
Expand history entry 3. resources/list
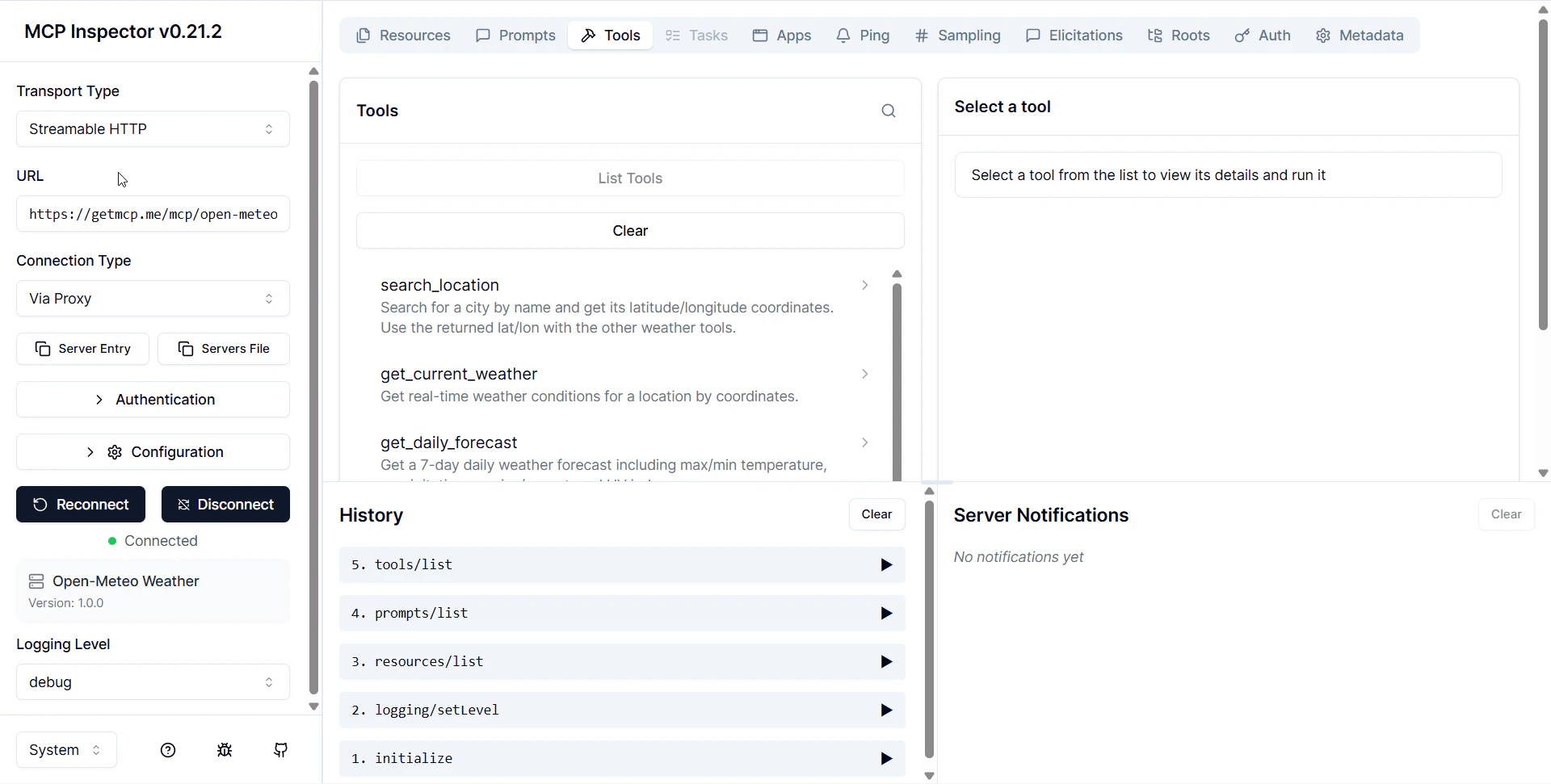pos(622,662)
